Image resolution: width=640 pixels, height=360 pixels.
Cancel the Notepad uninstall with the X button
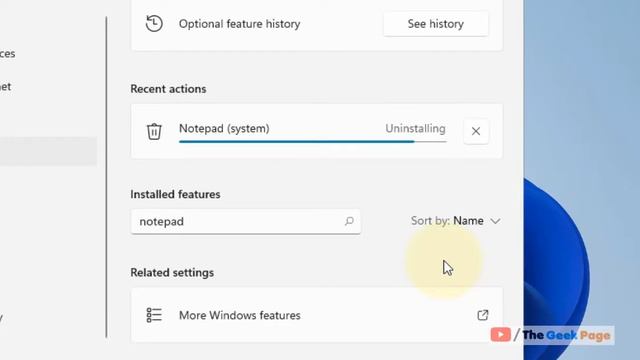pyautogui.click(x=476, y=131)
